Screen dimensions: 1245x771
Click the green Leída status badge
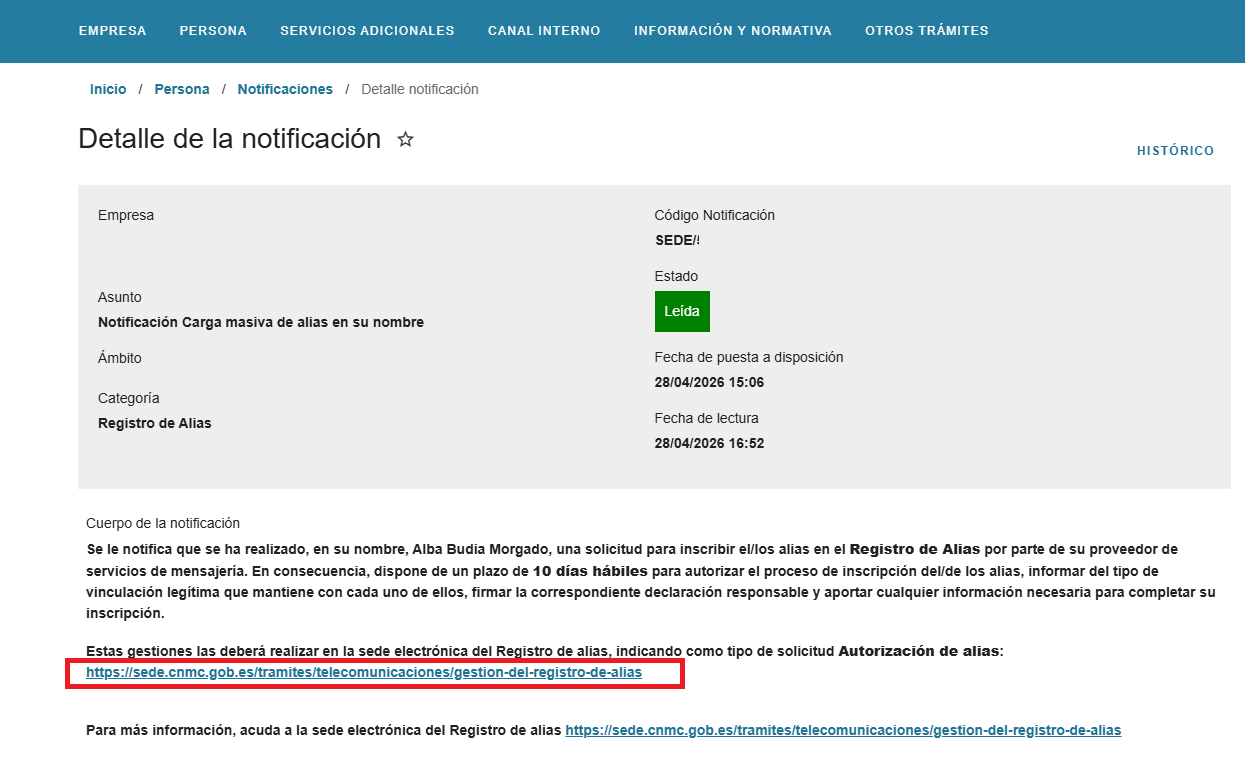[682, 311]
